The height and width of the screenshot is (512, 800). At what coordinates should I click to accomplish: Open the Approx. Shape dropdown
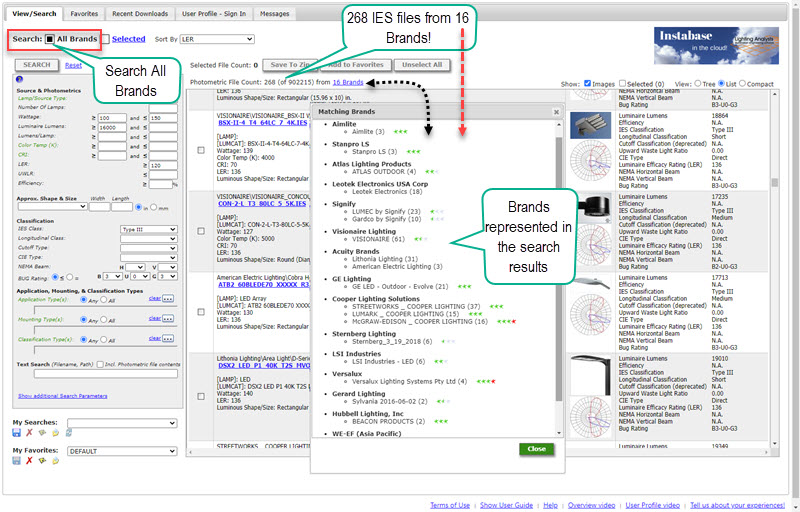tap(52, 207)
